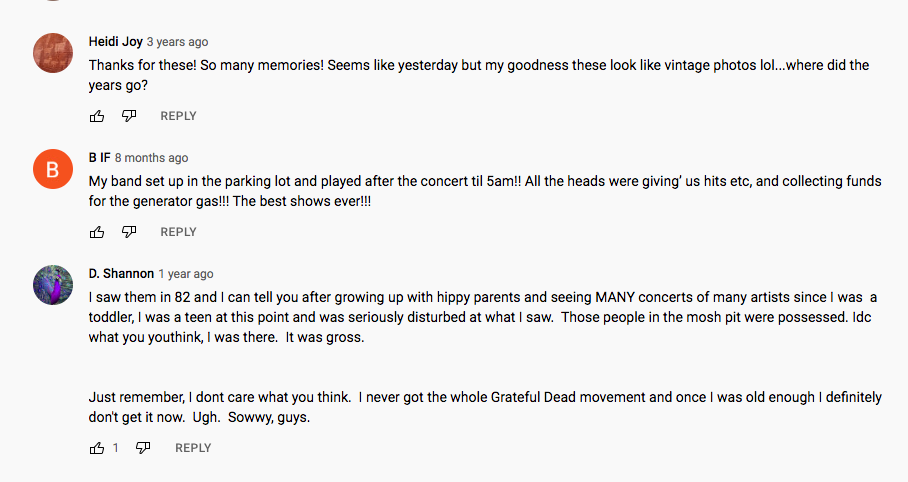Viewport: 908px width, 482px height.
Task: Click the '3 years ago' timestamp
Action: pos(178,42)
